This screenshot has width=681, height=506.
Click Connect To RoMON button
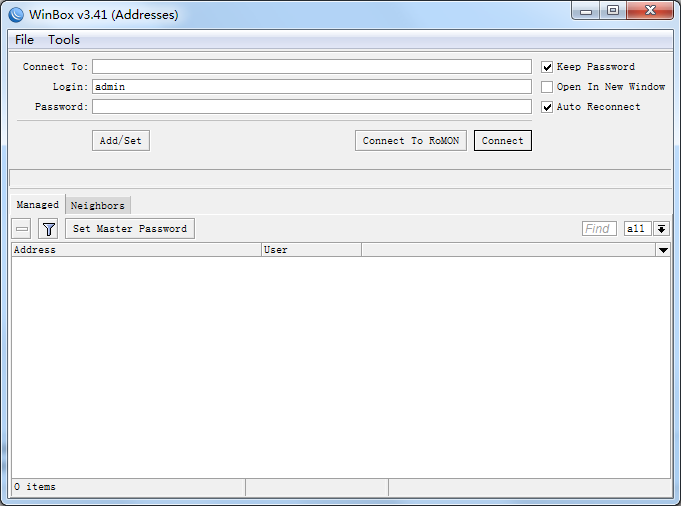pyautogui.click(x=411, y=141)
